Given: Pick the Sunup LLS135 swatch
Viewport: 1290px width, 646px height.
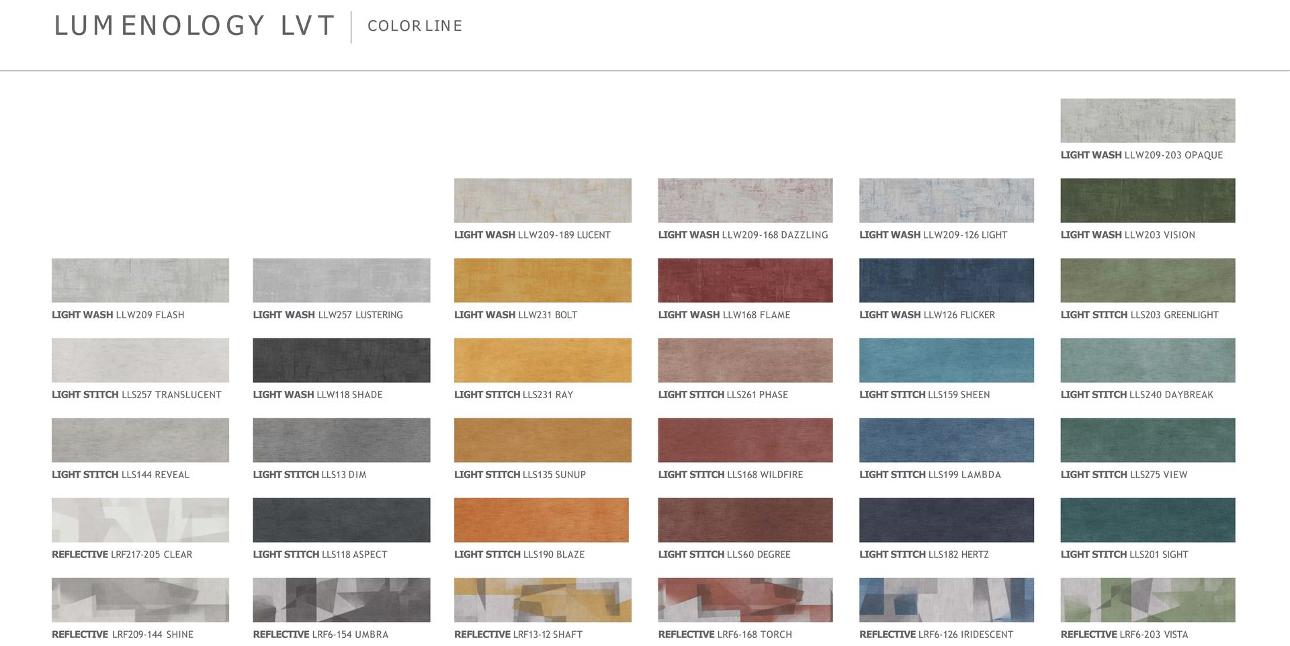Looking at the screenshot, I should click(543, 440).
